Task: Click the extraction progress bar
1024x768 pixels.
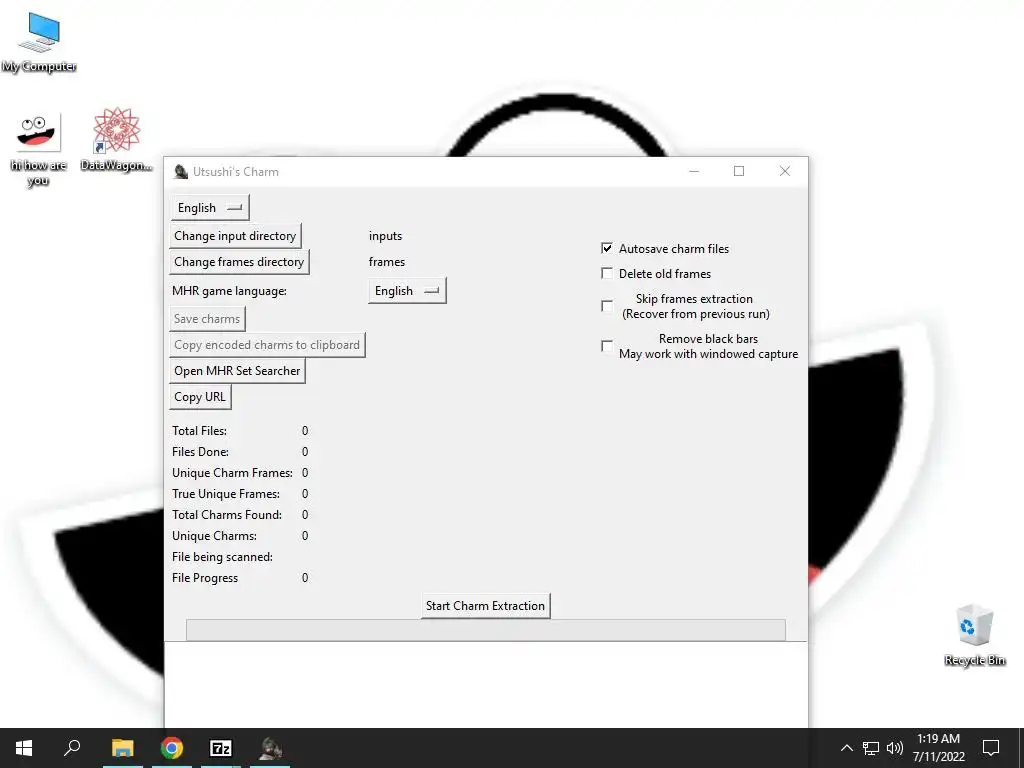Action: point(485,630)
